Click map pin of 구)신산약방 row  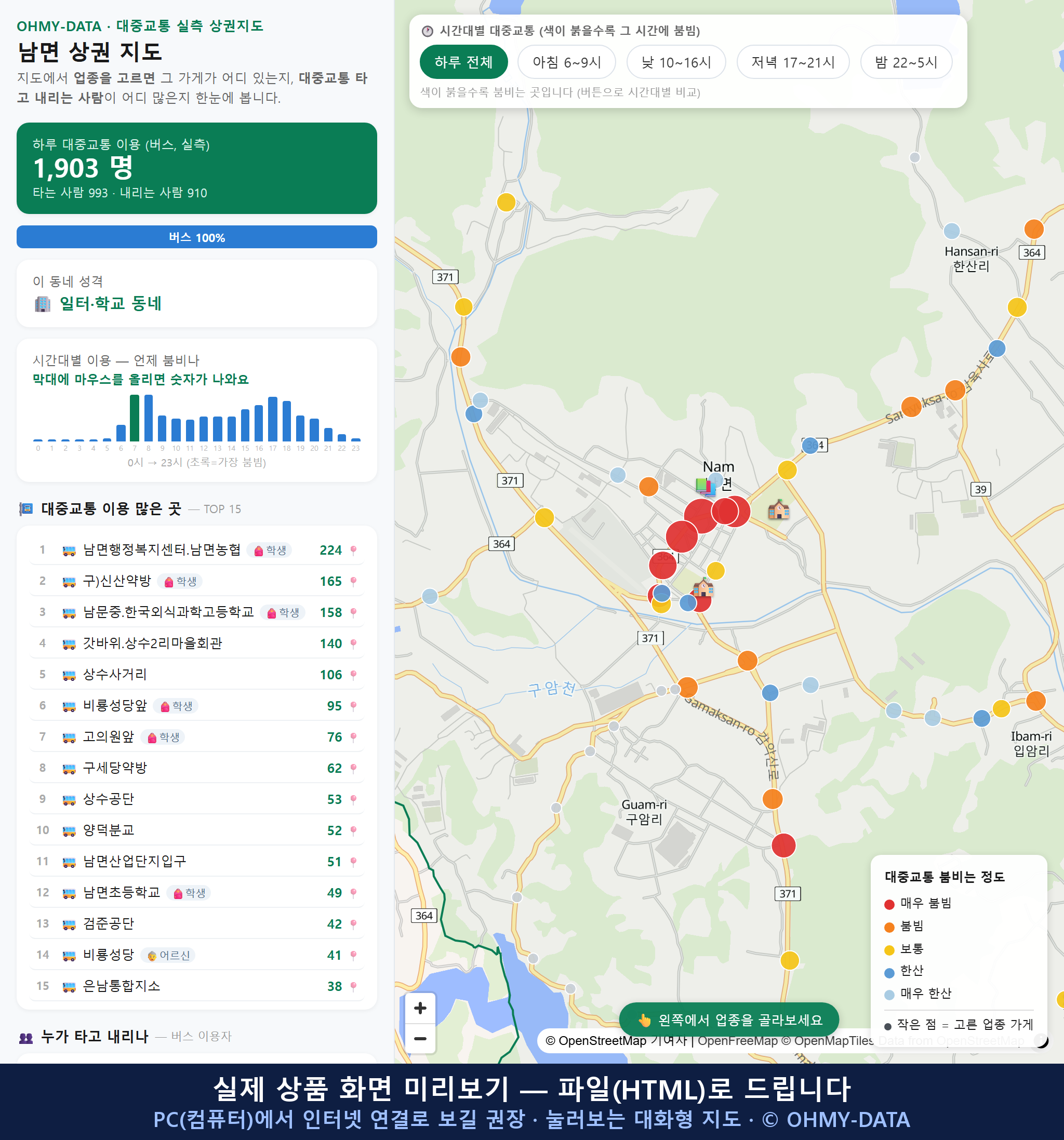(x=353, y=582)
